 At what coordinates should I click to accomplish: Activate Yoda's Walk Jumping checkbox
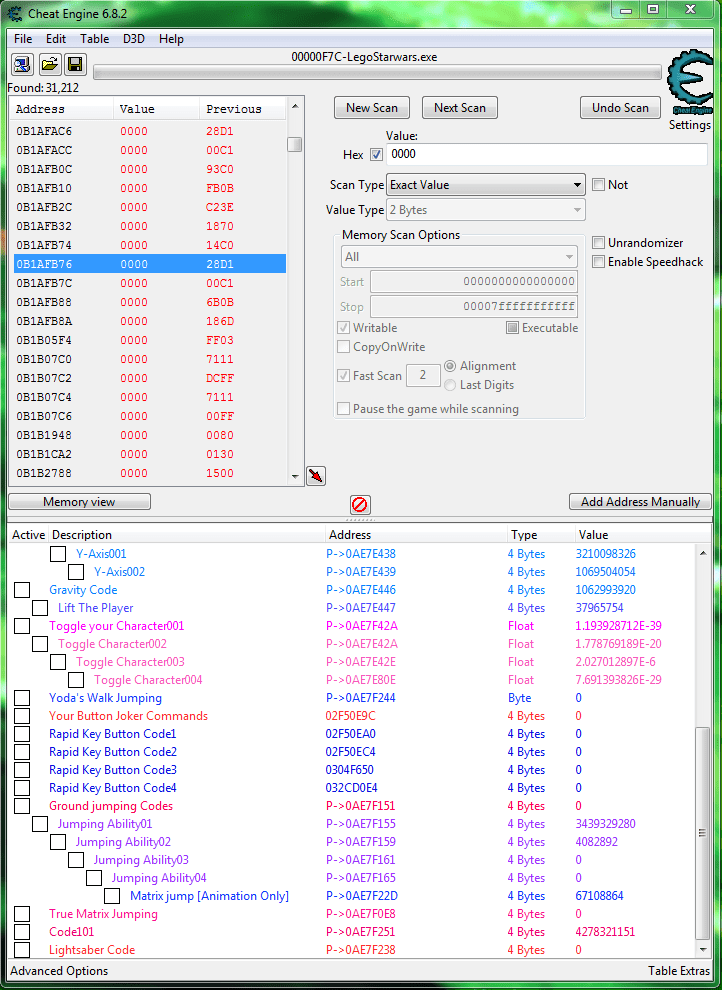(22, 698)
